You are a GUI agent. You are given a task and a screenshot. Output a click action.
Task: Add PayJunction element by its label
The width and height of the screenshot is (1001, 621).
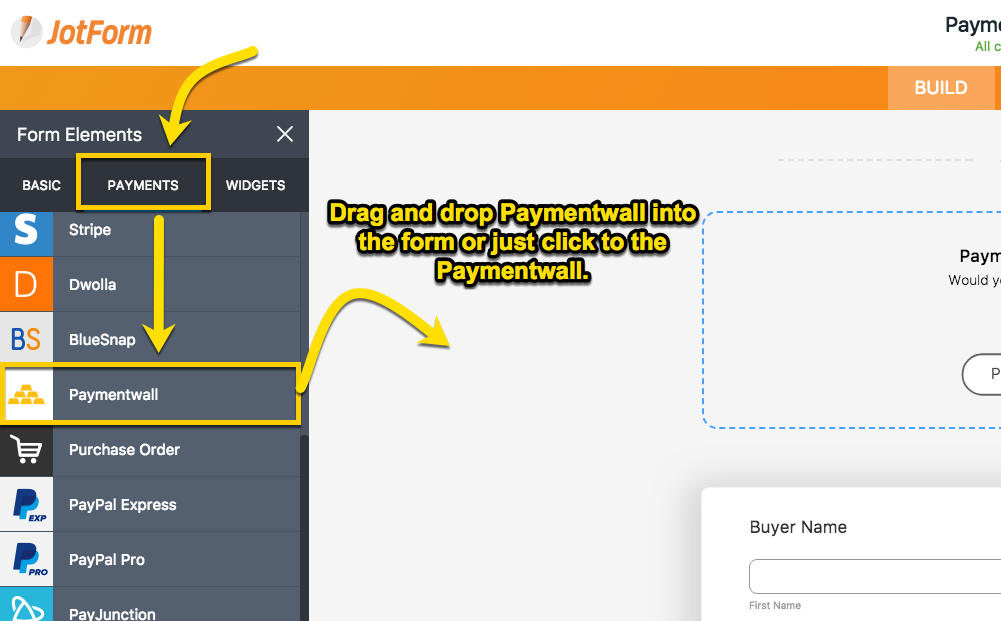coord(112,614)
